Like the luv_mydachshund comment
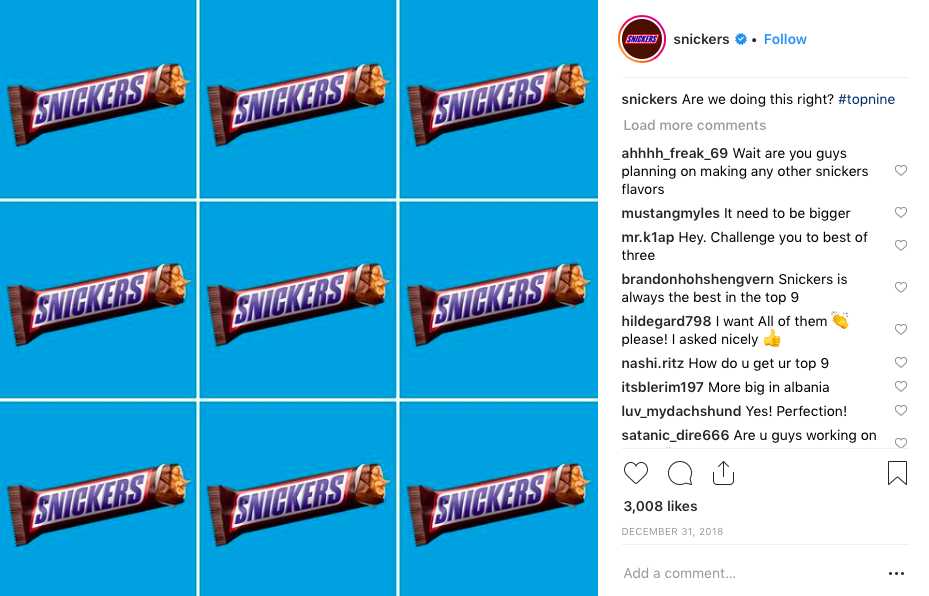The image size is (929, 596). pos(901,410)
